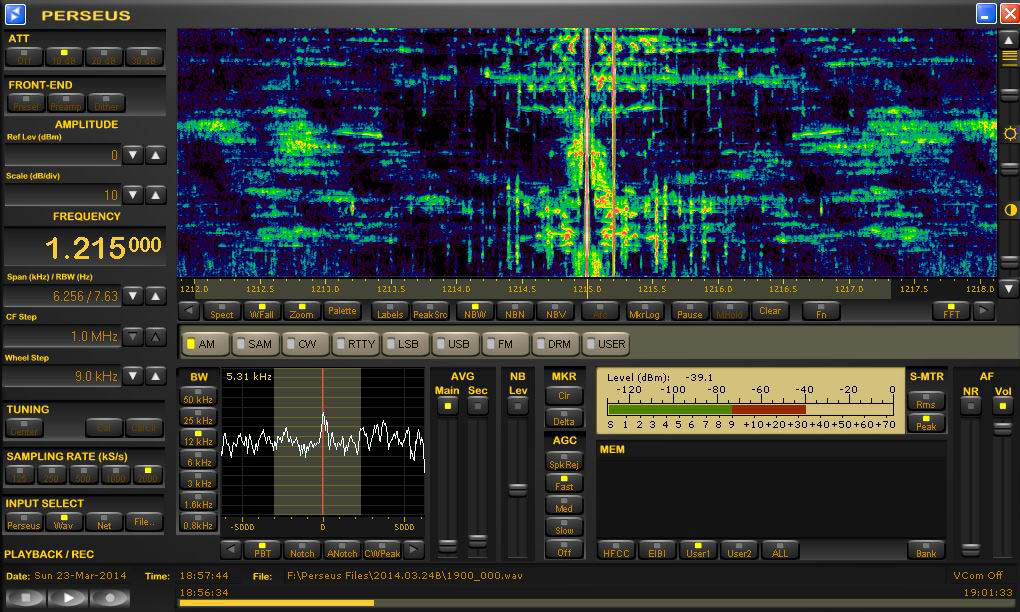Switch to RTTY mode
The height and width of the screenshot is (612, 1020).
356,344
